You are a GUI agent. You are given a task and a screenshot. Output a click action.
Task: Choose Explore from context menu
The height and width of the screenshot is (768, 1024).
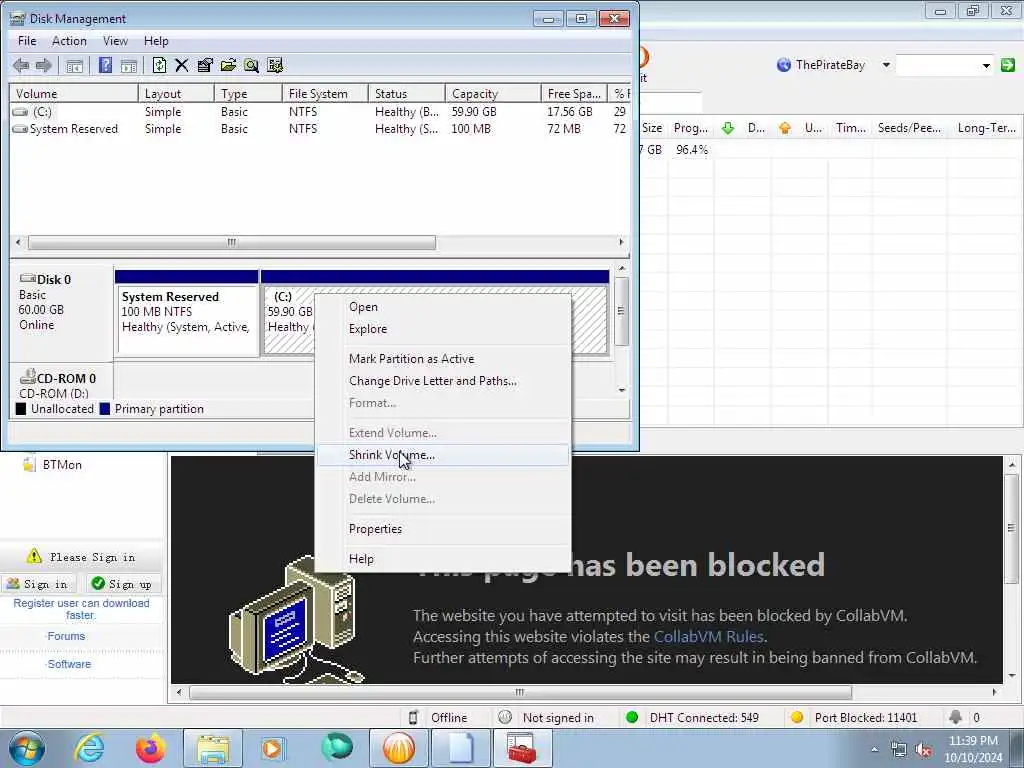pos(443,329)
